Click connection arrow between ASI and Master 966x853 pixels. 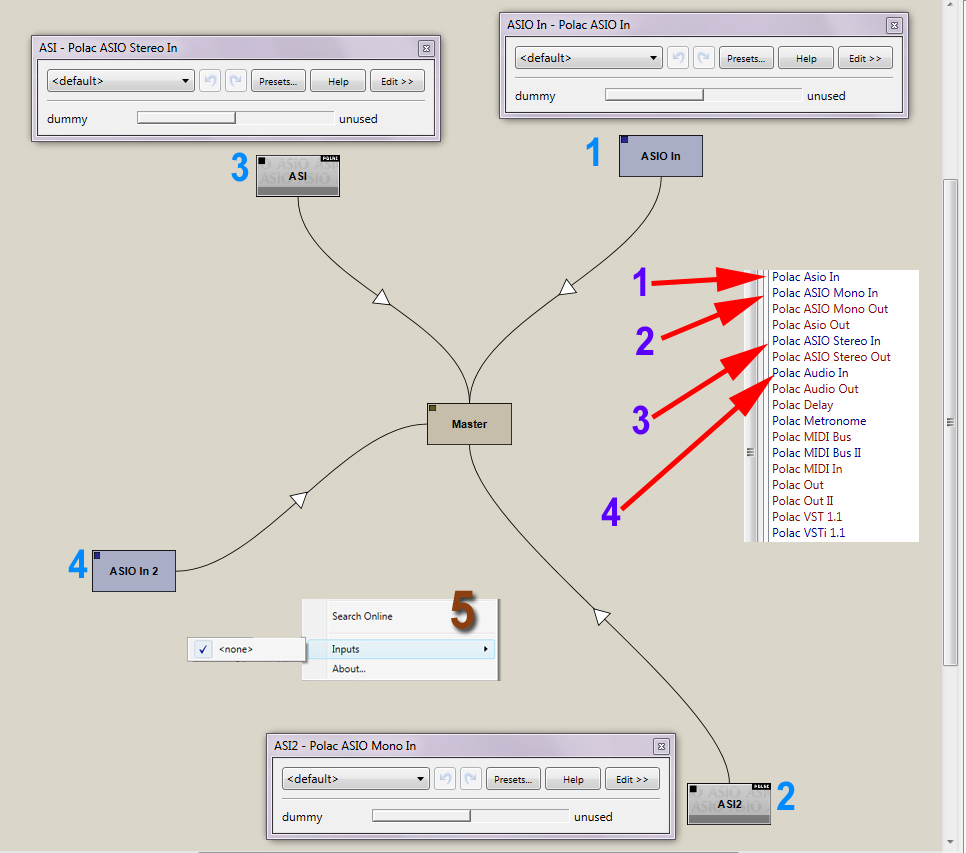pos(380,296)
